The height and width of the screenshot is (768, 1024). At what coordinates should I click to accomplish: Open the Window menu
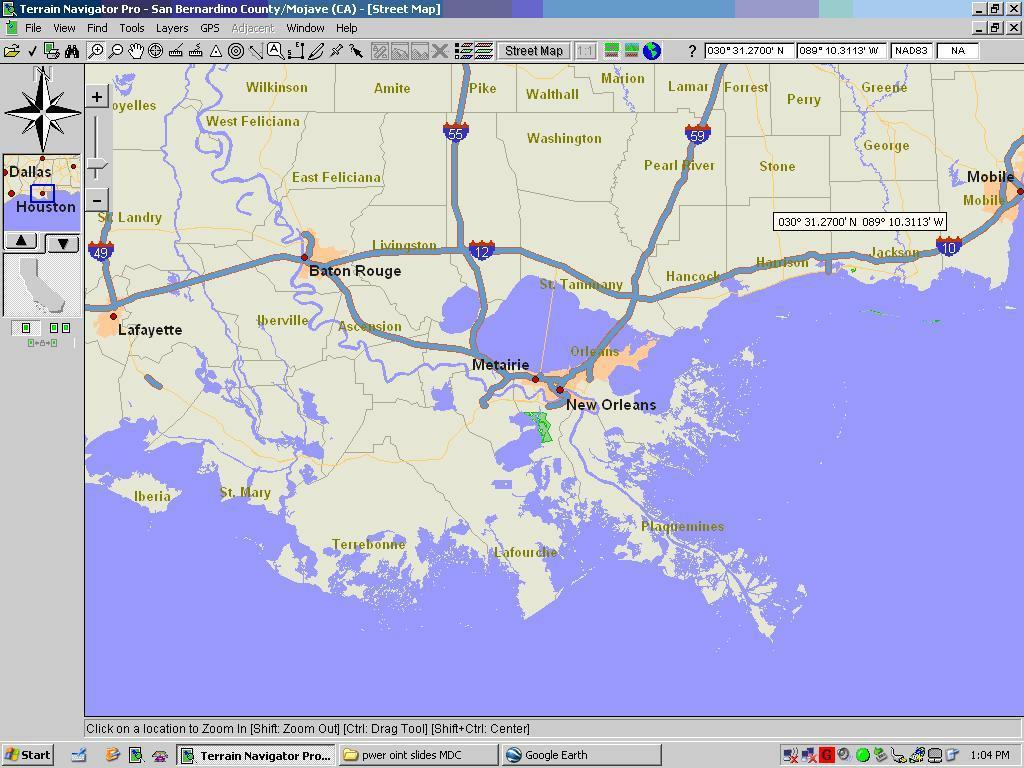[x=305, y=28]
